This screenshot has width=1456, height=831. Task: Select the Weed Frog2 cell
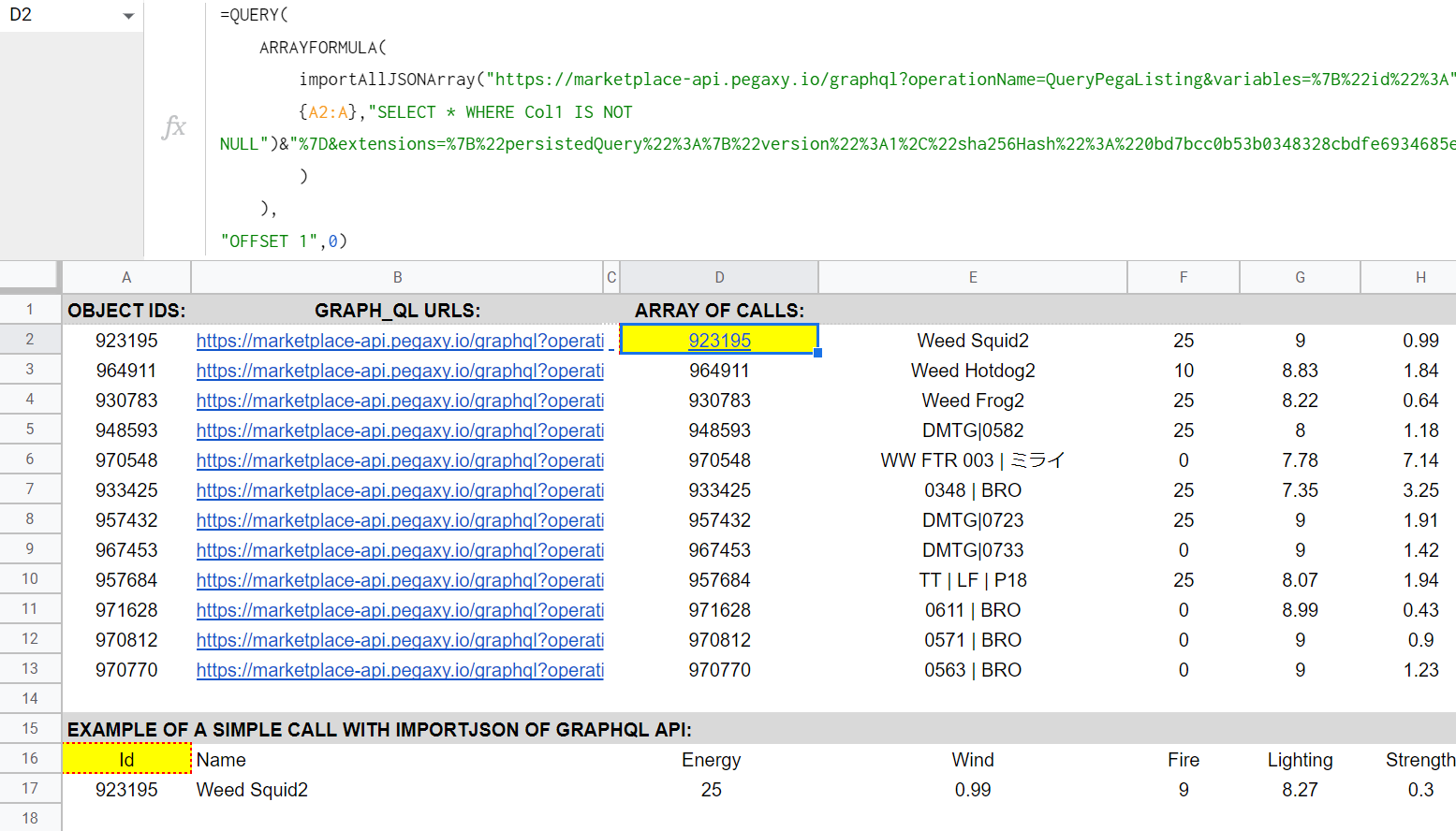coord(973,401)
